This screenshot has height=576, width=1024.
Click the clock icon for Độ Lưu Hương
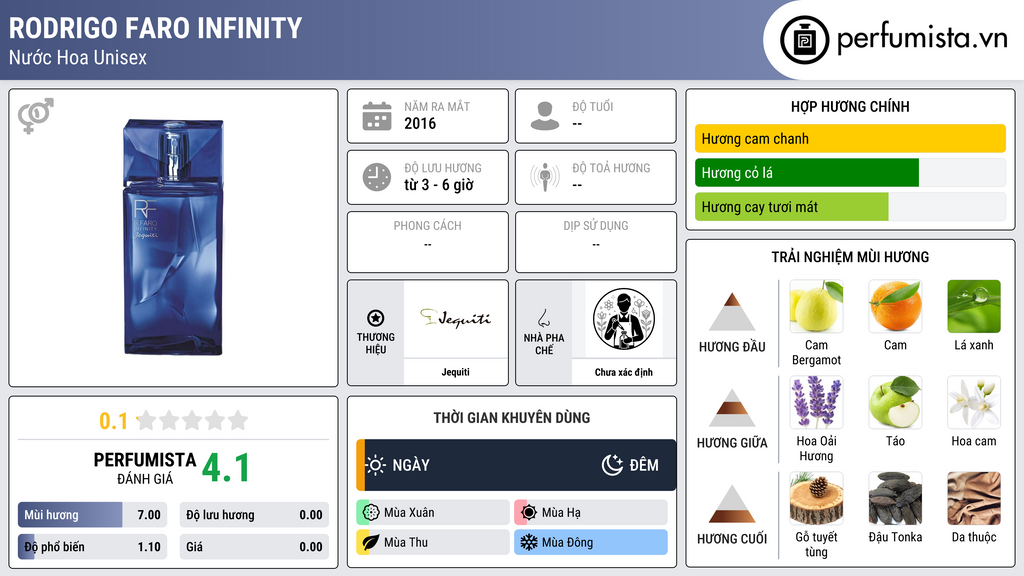[x=377, y=178]
